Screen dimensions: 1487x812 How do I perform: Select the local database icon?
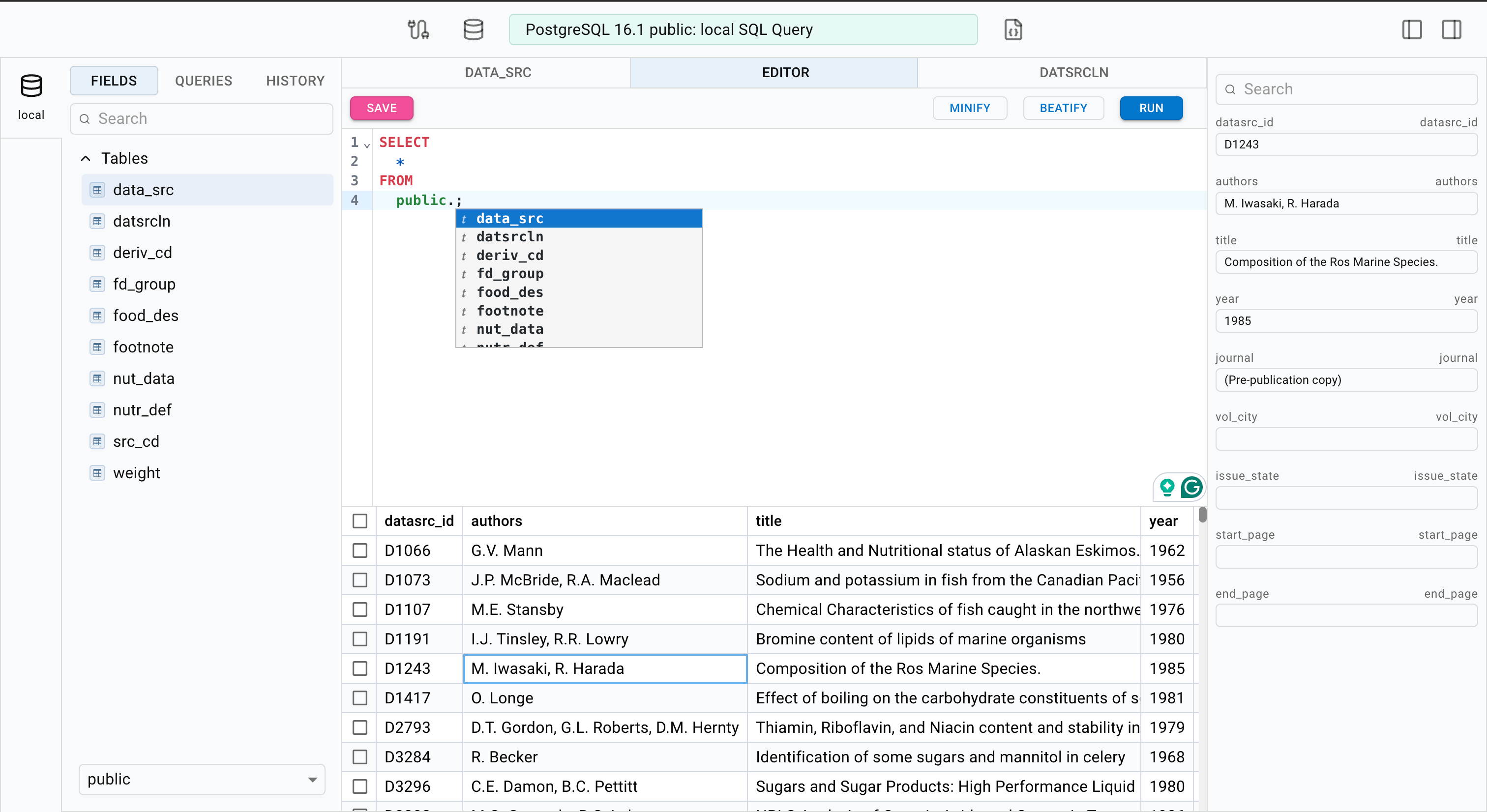[31, 87]
